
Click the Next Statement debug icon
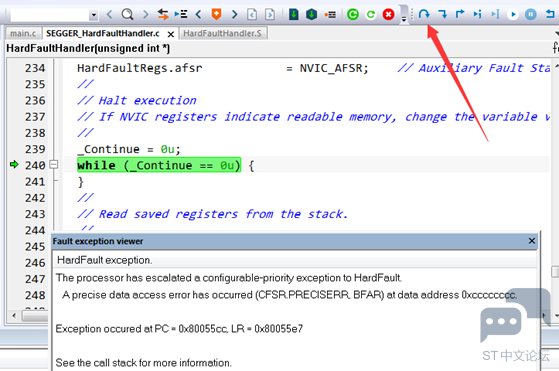point(477,14)
